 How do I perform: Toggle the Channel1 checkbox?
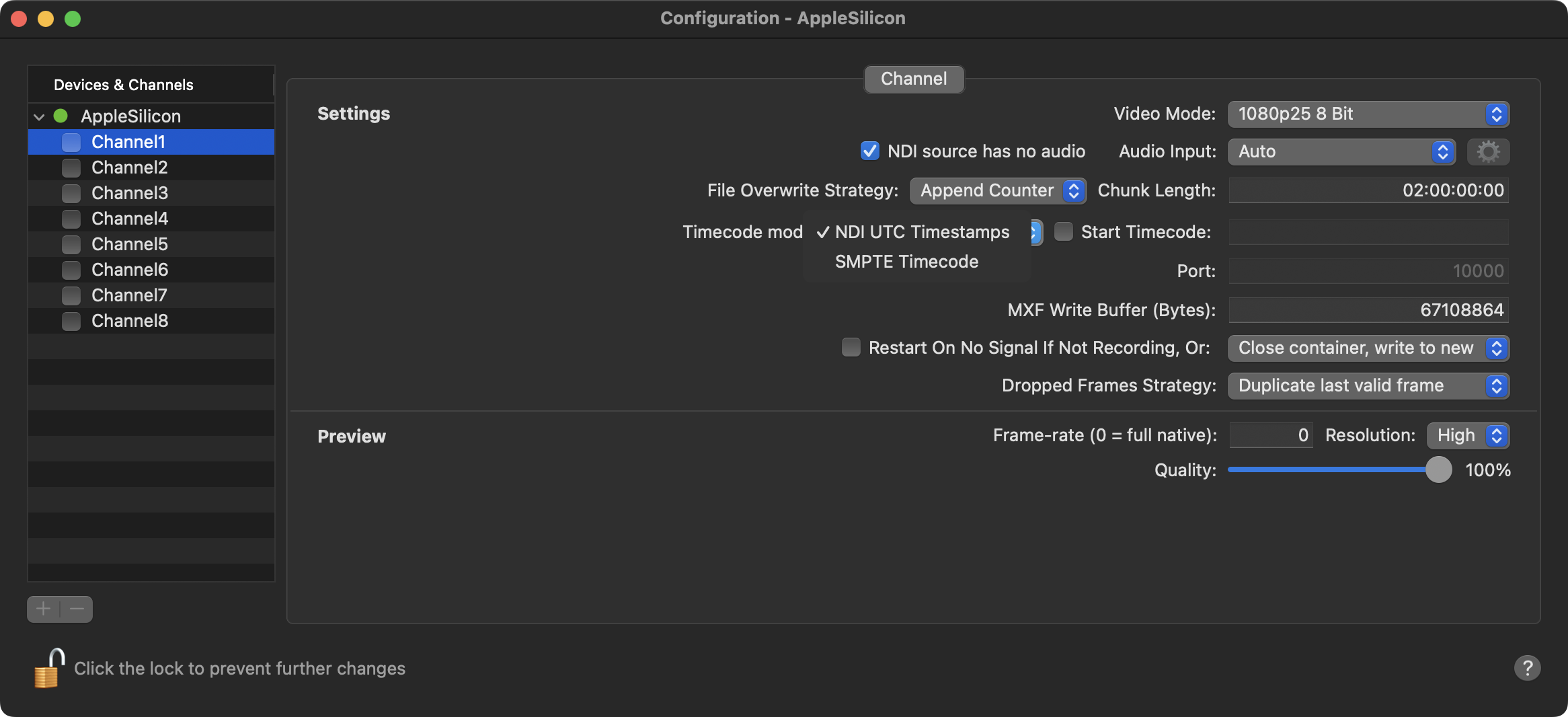coord(71,142)
